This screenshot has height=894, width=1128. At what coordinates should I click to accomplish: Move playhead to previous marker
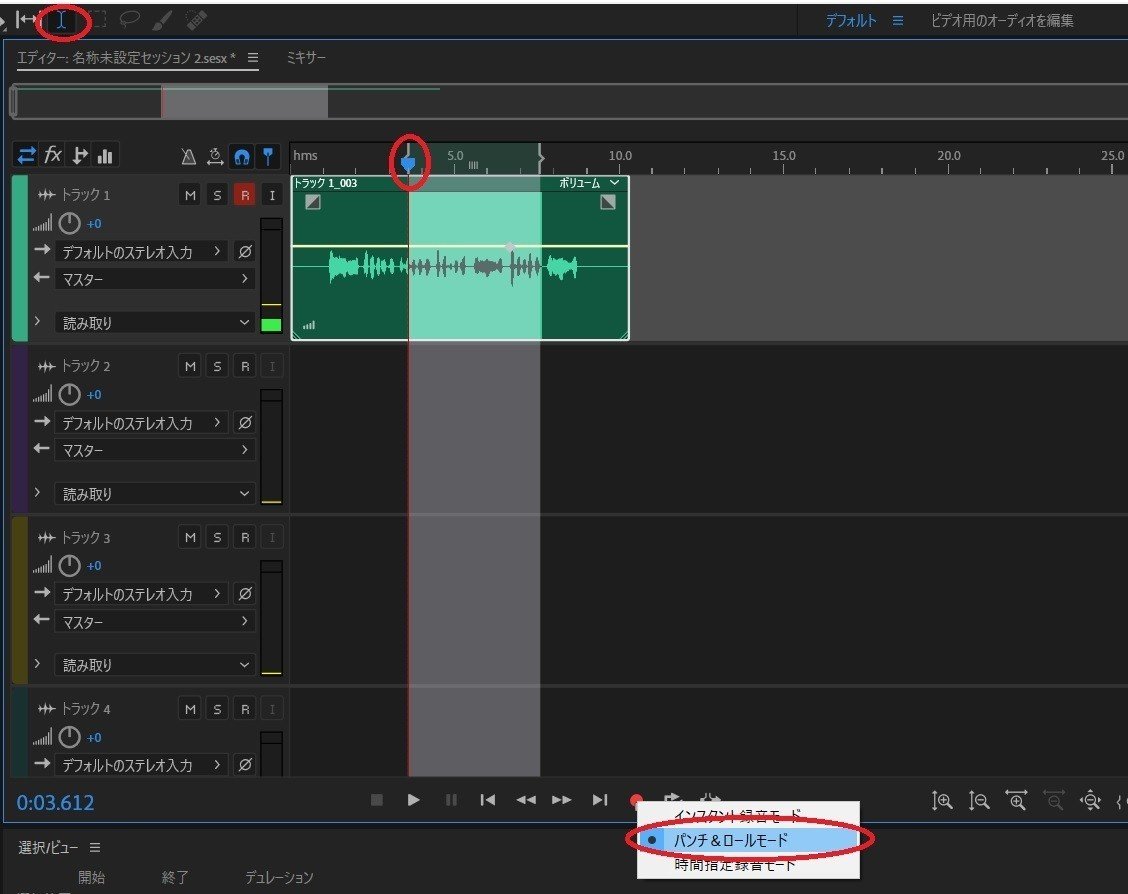(x=488, y=800)
